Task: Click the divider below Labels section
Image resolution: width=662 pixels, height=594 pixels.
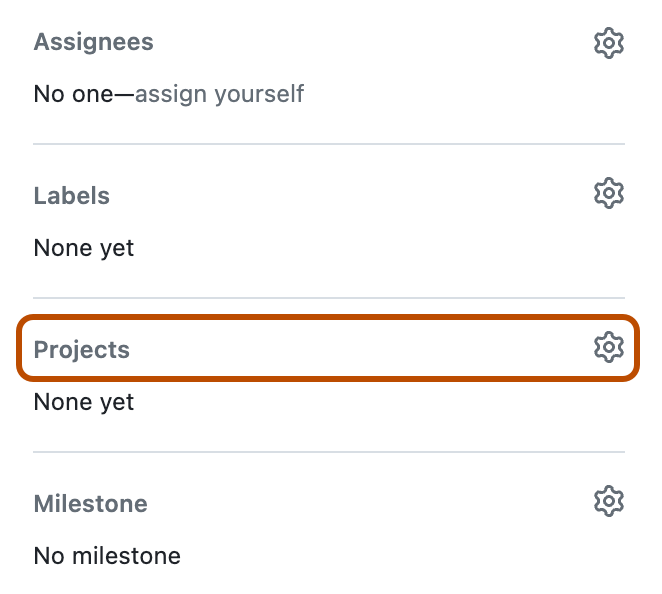Action: (329, 298)
